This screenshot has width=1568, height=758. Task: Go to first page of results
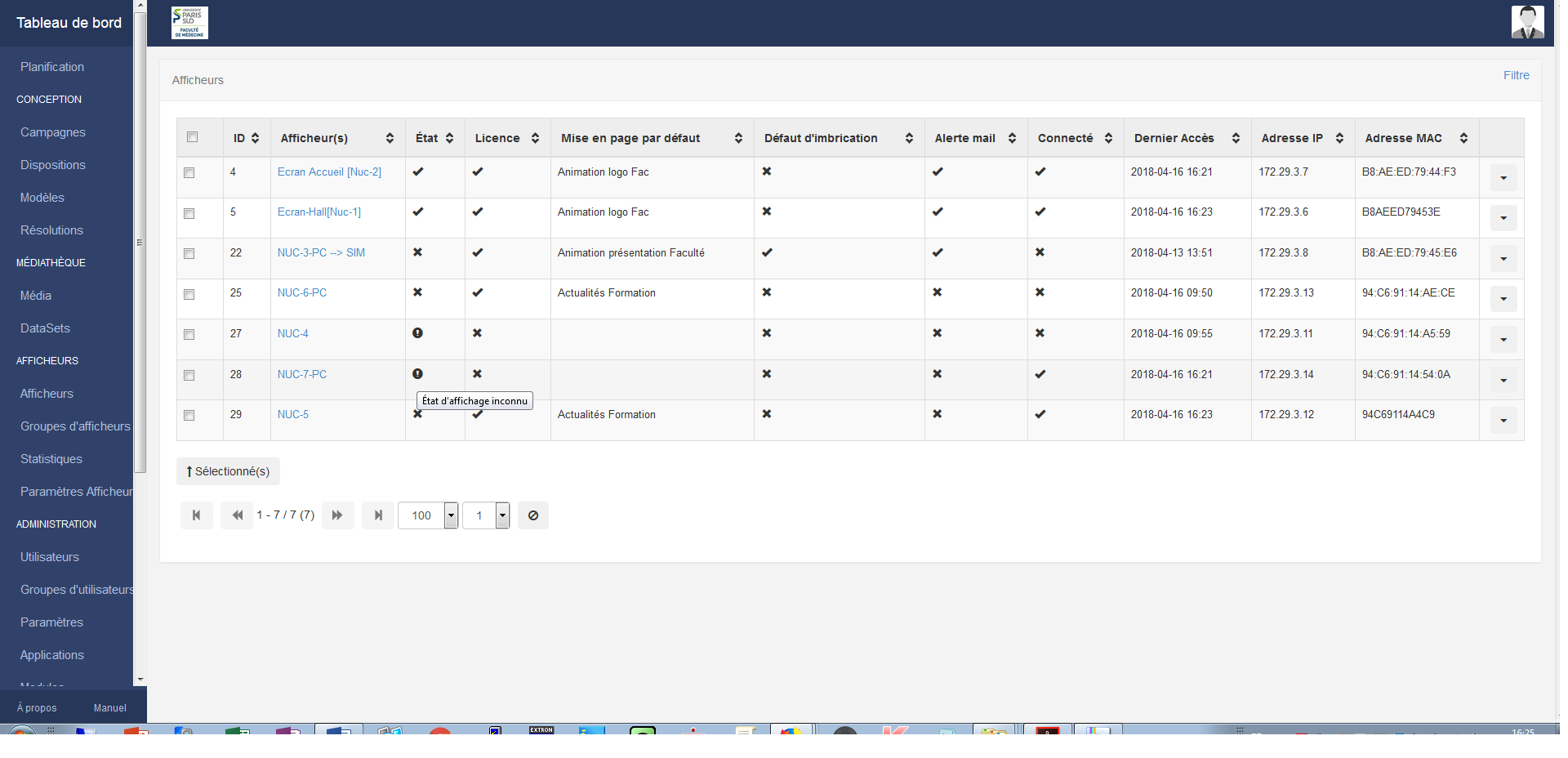pos(196,515)
